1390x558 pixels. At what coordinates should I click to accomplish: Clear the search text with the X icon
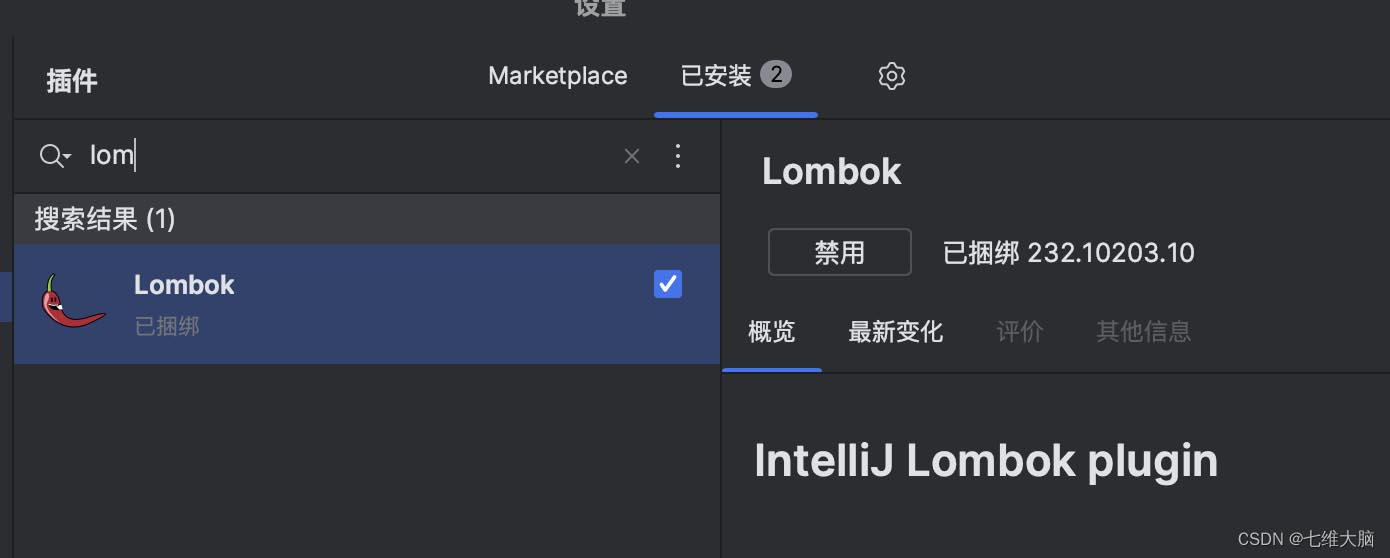click(x=631, y=156)
